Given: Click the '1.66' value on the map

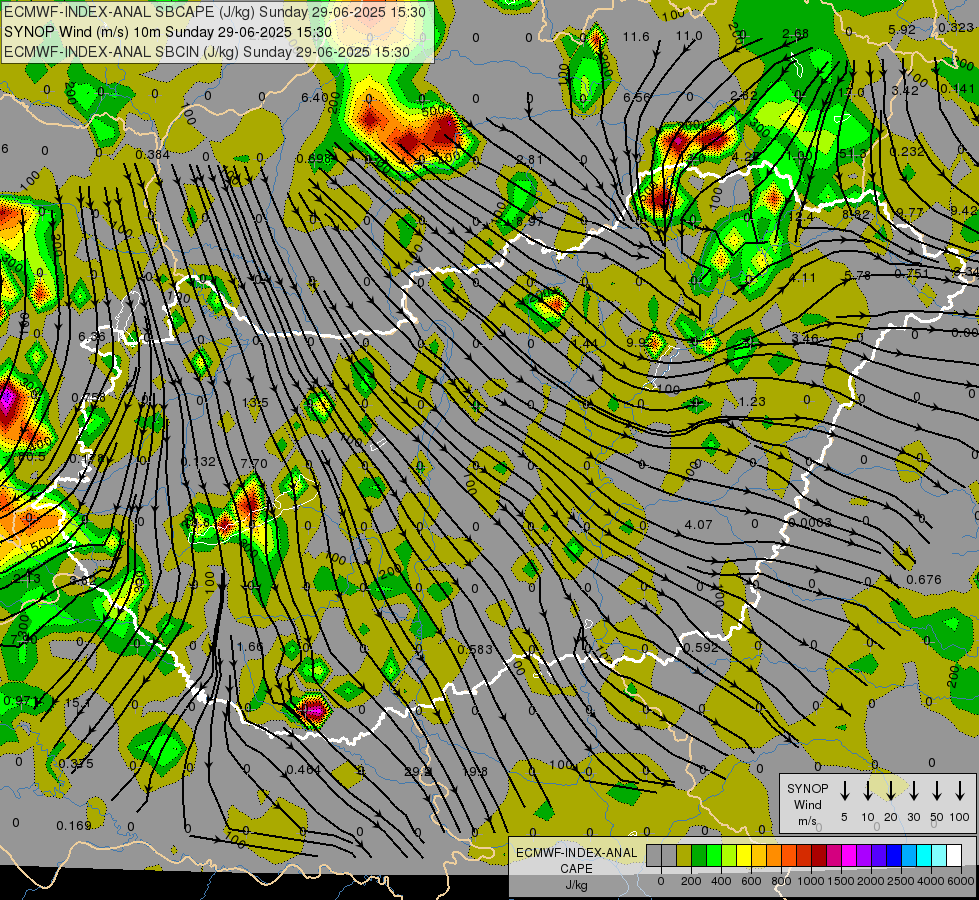Looking at the screenshot, I should 250,646.
